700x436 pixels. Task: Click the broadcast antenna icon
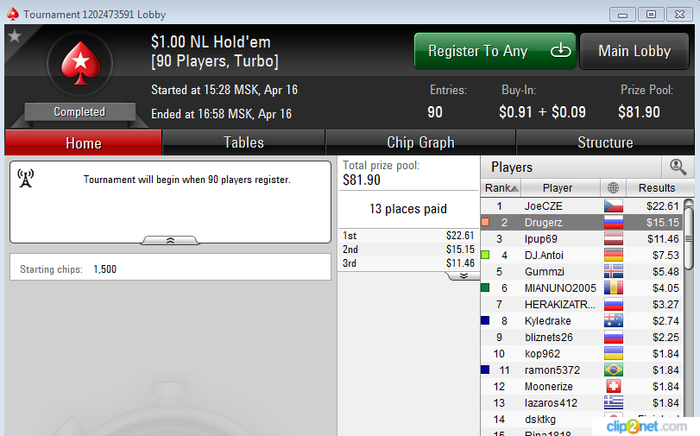pos(25,178)
